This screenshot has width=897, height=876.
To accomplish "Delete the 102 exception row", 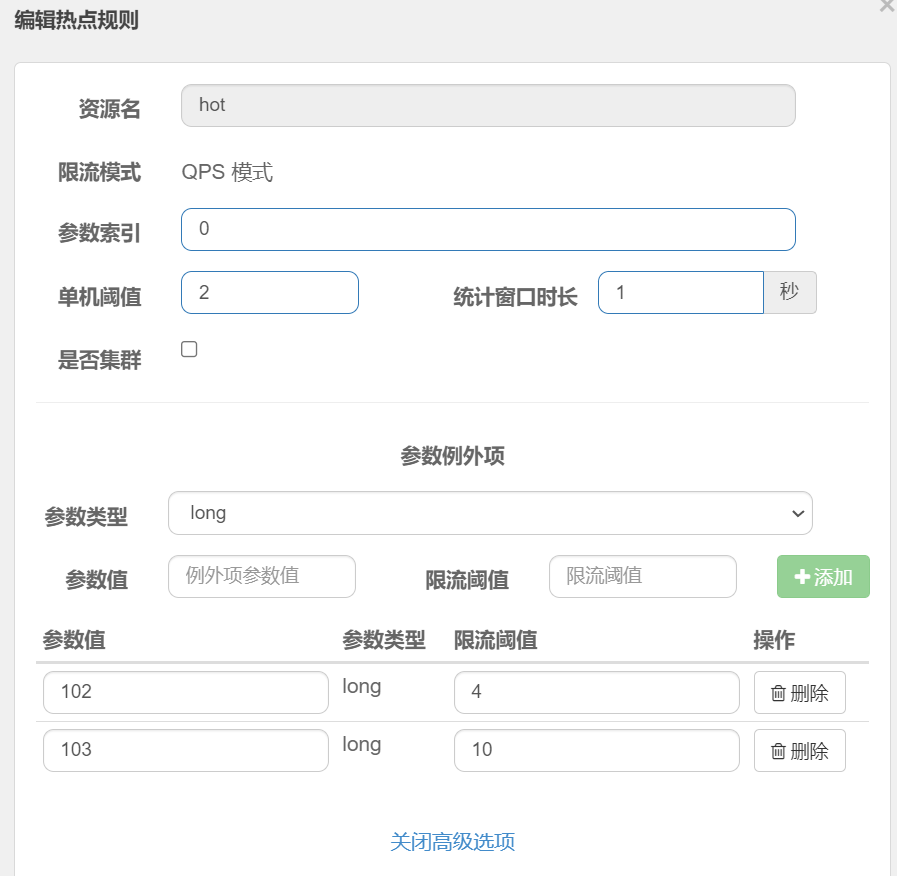I will pyautogui.click(x=799, y=692).
